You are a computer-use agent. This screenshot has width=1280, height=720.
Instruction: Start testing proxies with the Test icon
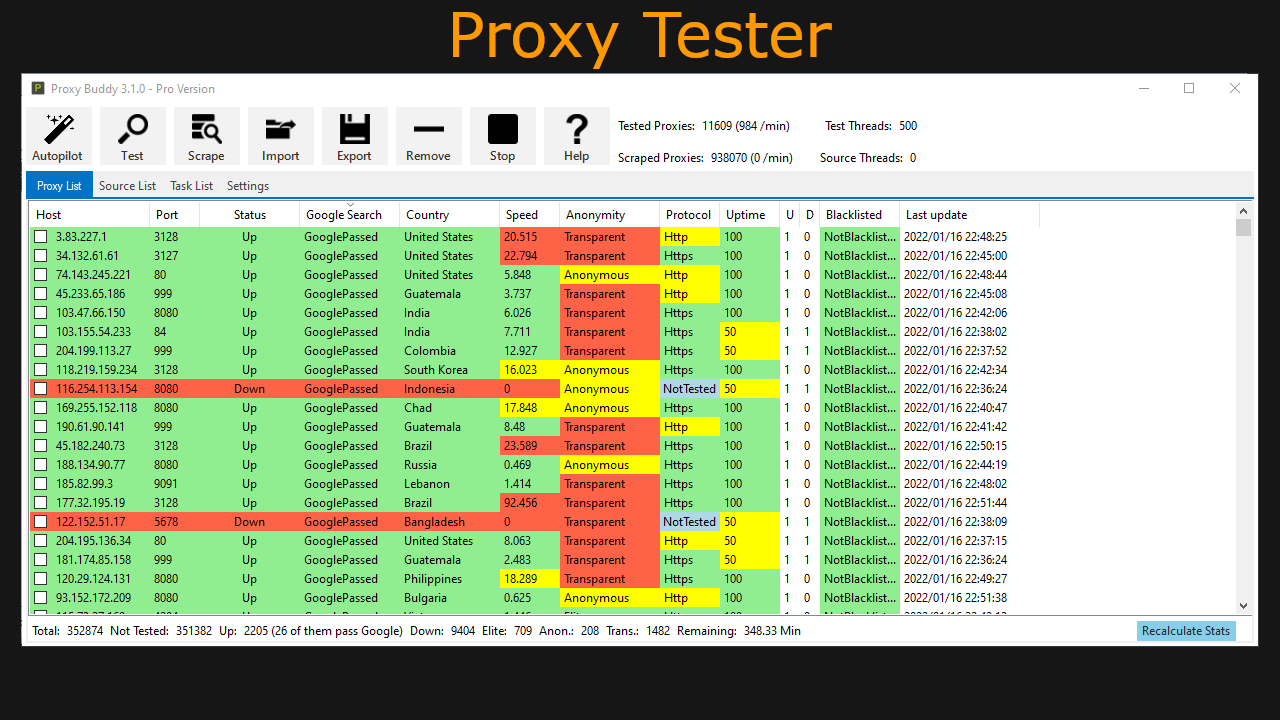click(x=132, y=135)
